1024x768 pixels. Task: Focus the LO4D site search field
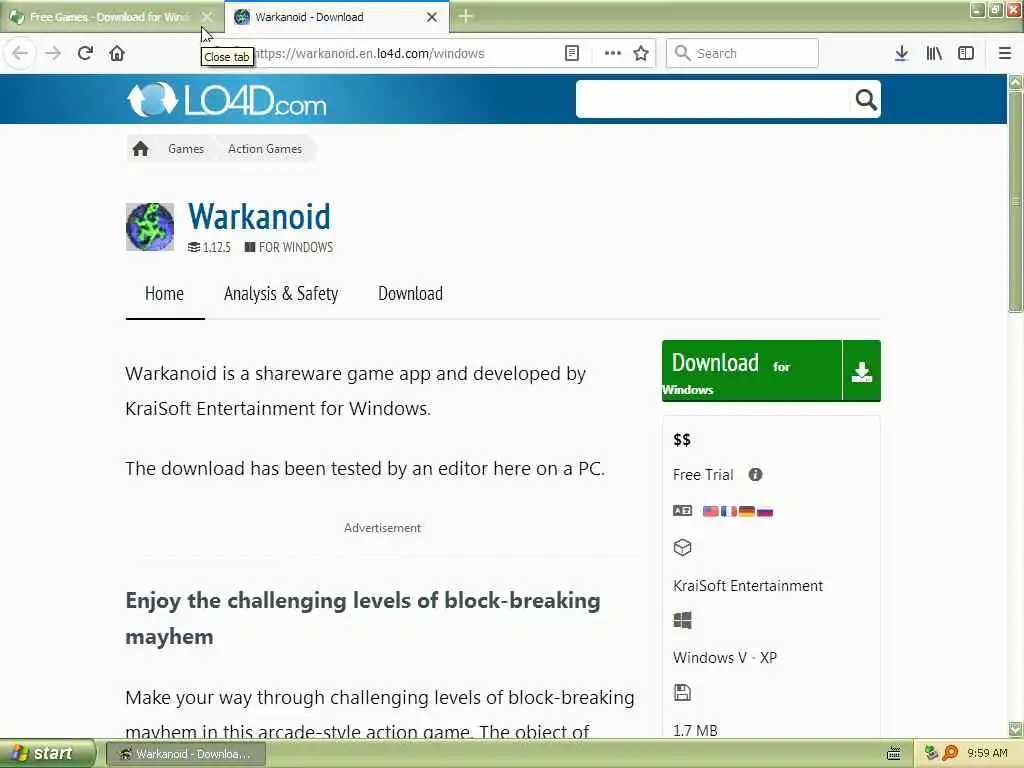click(713, 99)
